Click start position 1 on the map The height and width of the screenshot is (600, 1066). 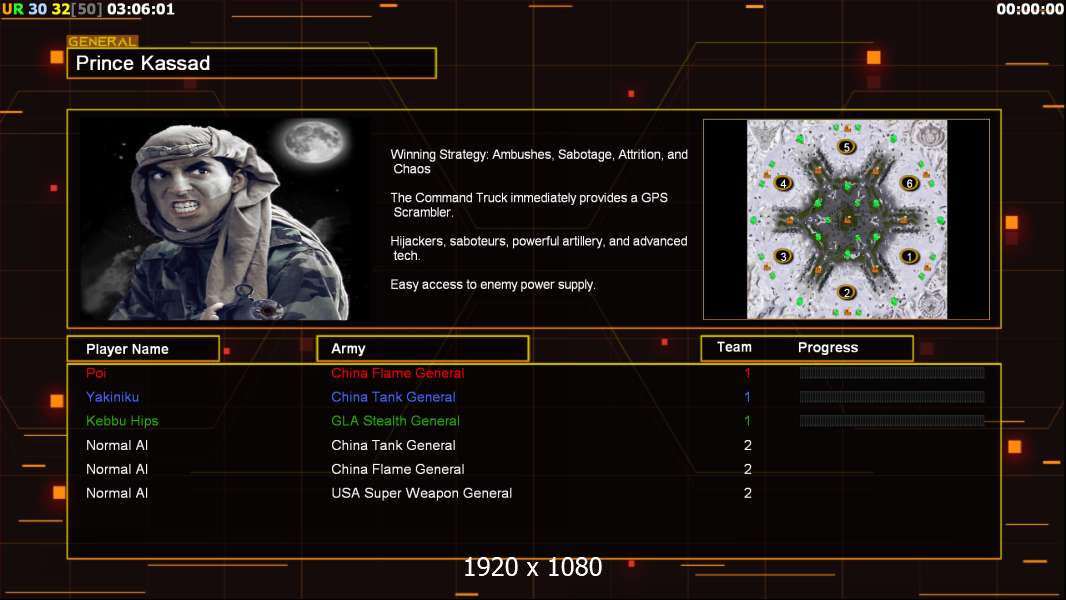(909, 257)
